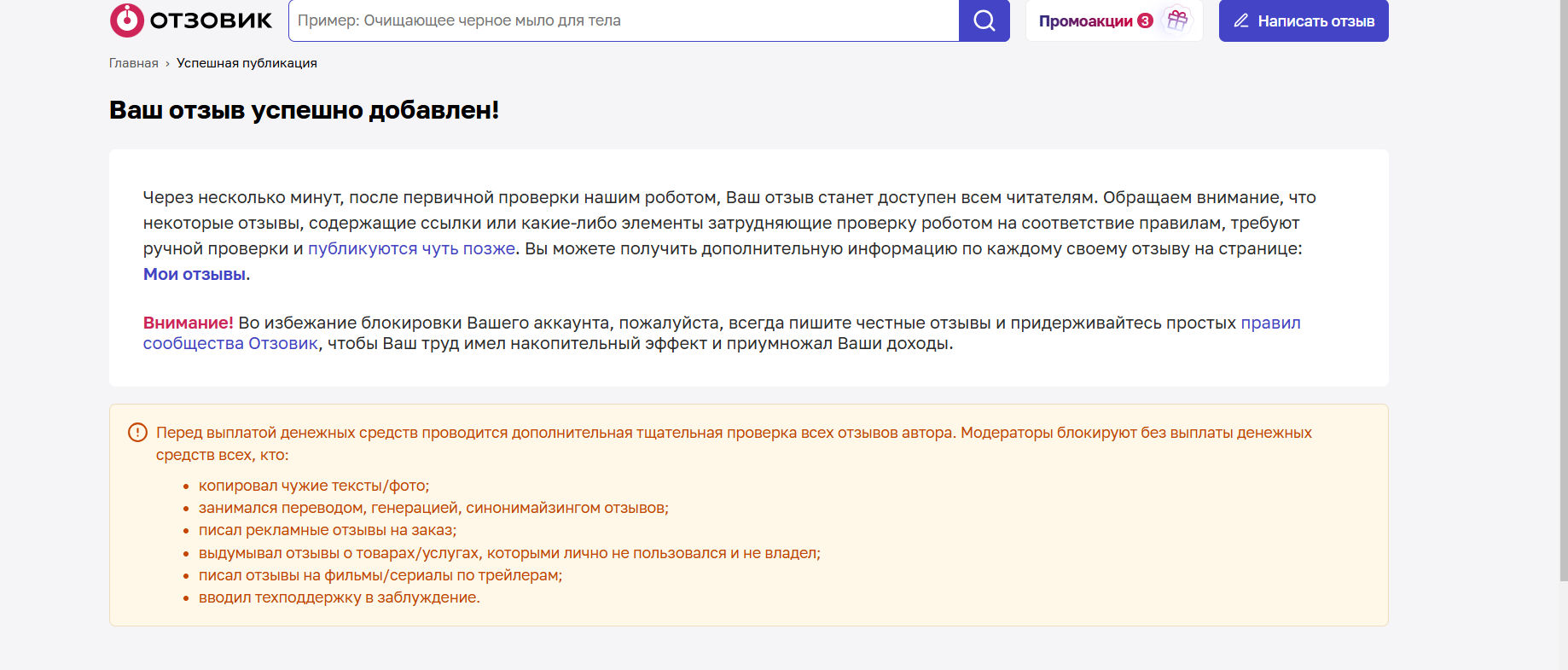This screenshot has width=1568, height=670.
Task: Open the Промоакции section
Action: [1085, 20]
